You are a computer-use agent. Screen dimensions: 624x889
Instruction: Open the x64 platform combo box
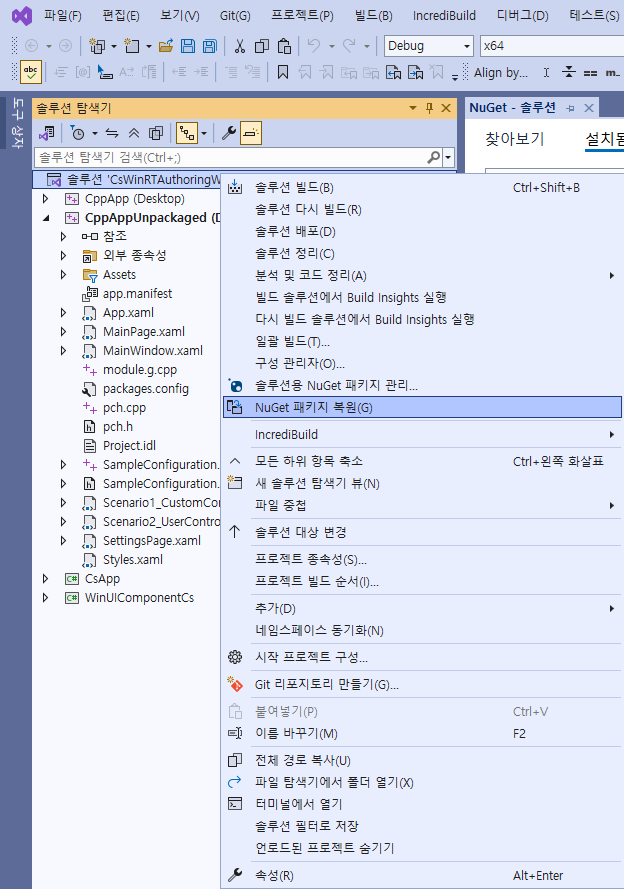552,46
